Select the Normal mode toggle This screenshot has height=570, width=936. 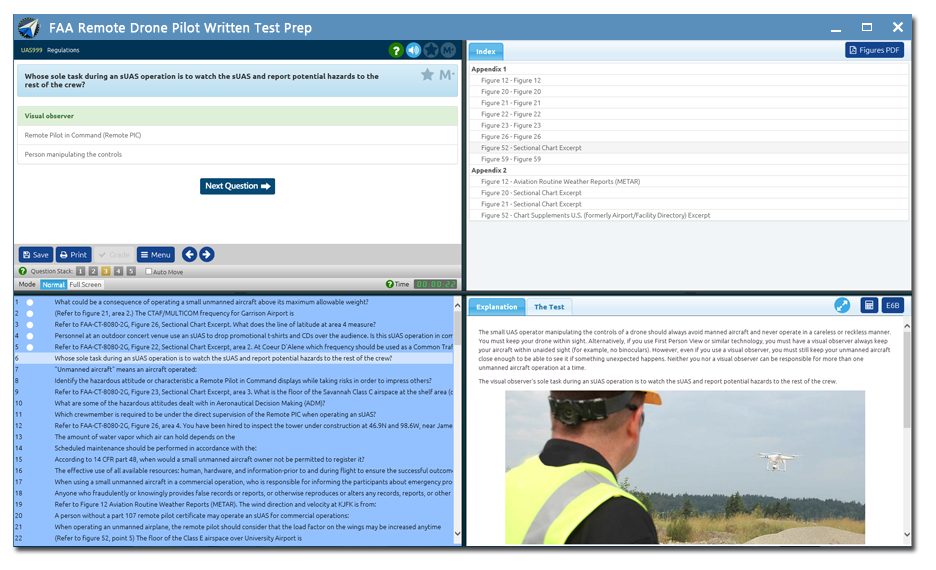(x=53, y=285)
